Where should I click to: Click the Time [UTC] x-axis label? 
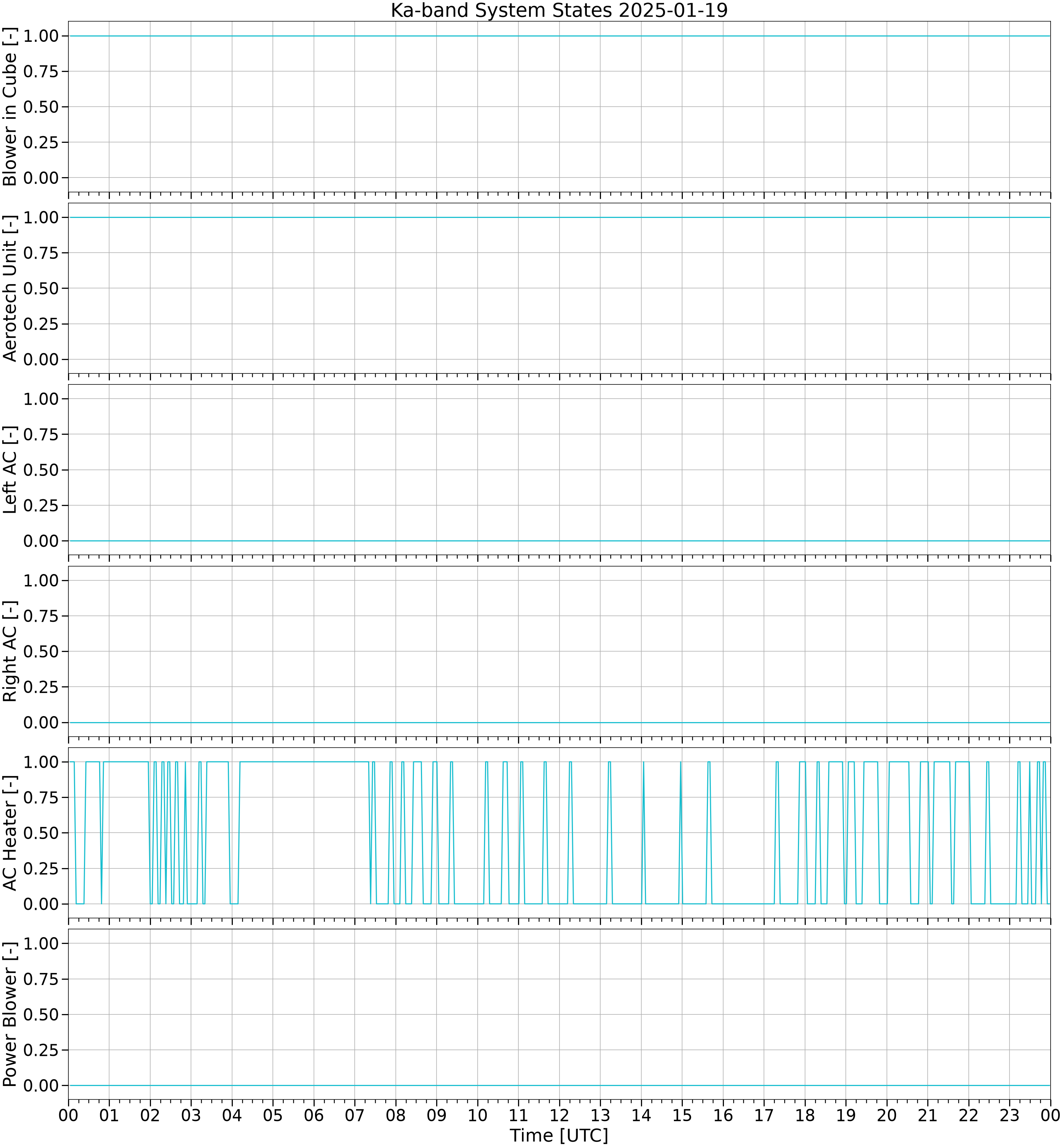(559, 1135)
